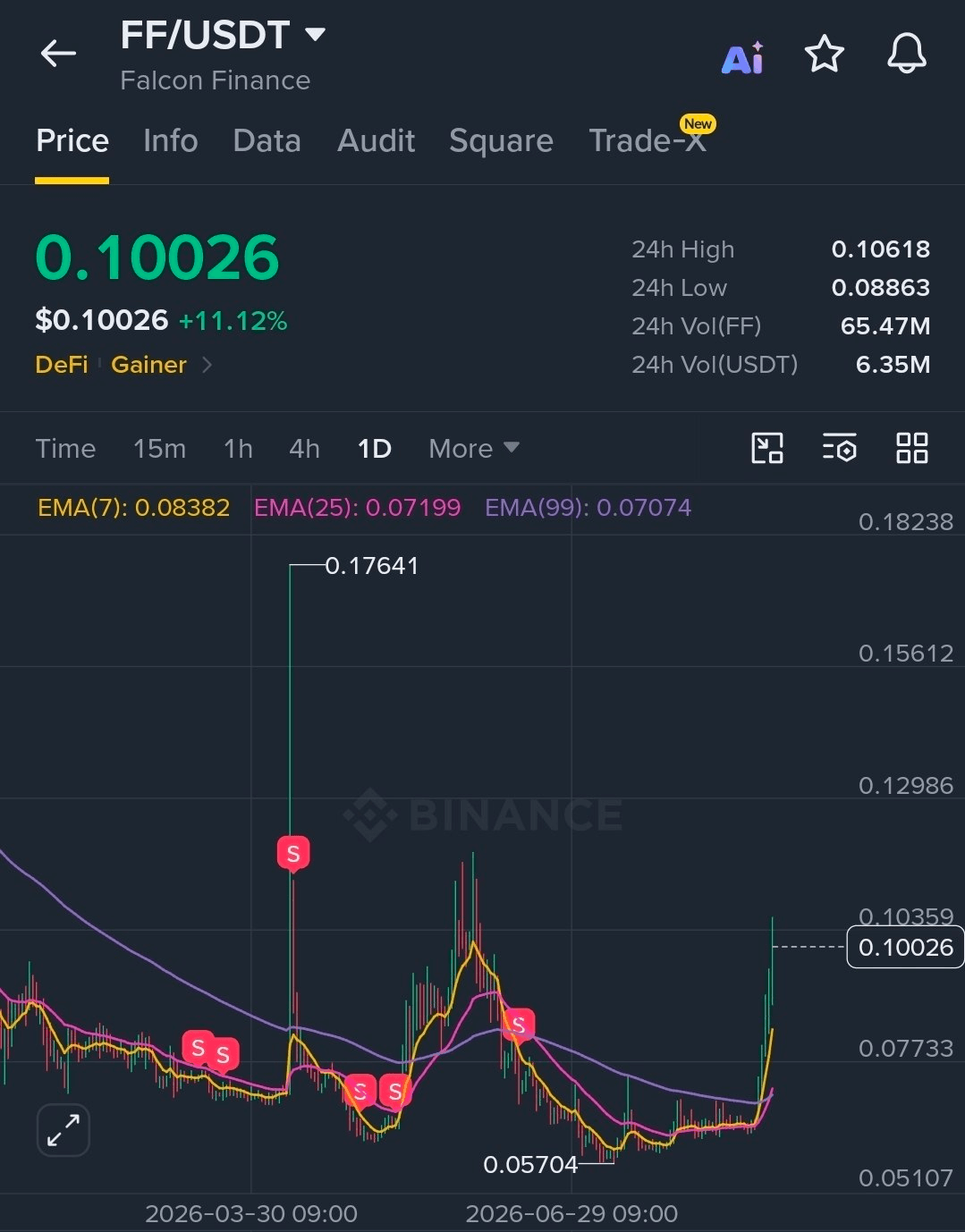The image size is (965, 1232).
Task: Add FF/USDT to favorites with star icon
Action: [x=824, y=55]
